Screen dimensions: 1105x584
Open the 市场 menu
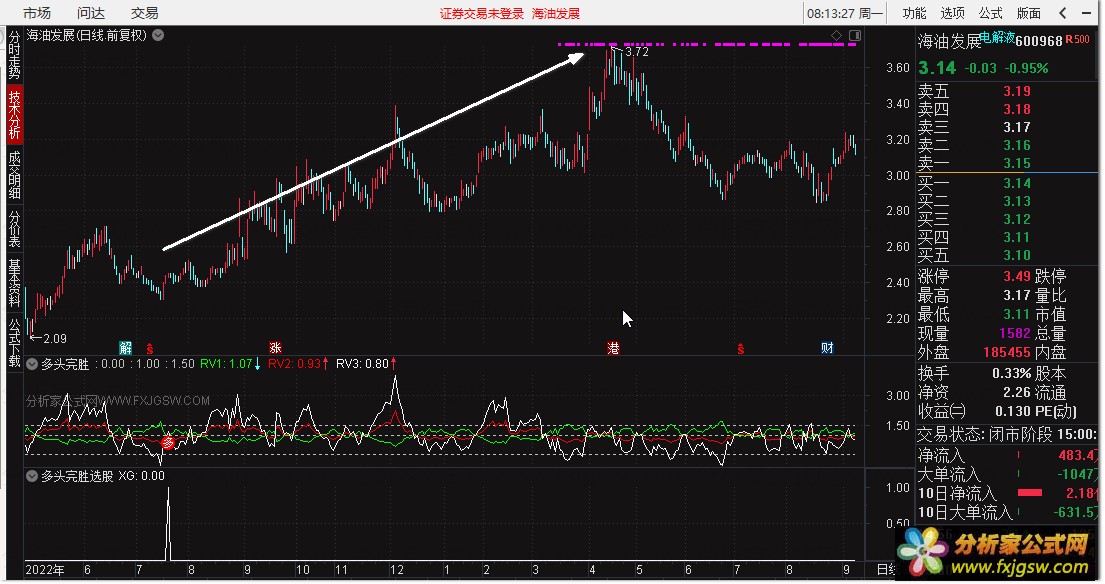37,13
